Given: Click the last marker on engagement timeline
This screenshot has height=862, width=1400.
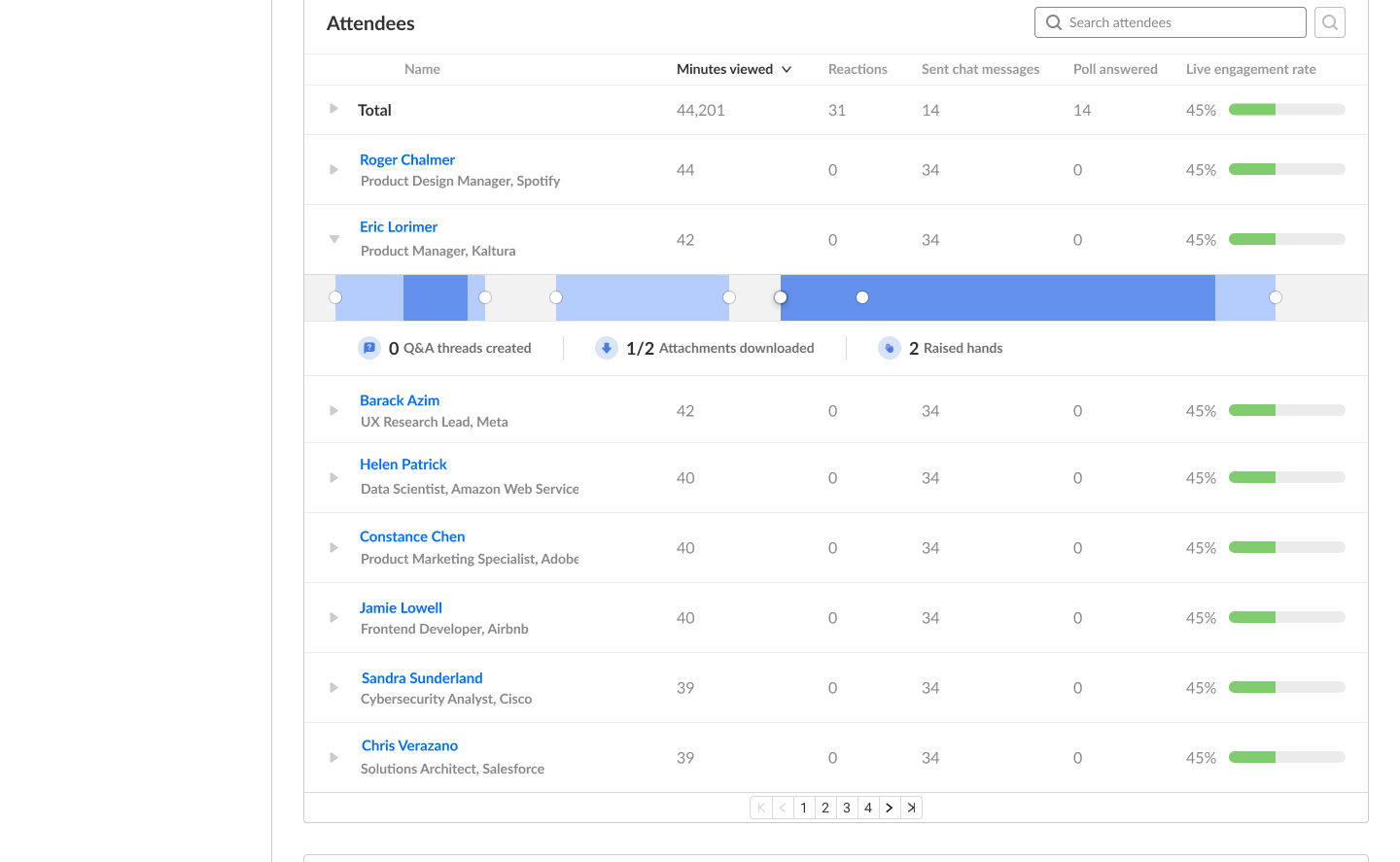Looking at the screenshot, I should click(1276, 297).
